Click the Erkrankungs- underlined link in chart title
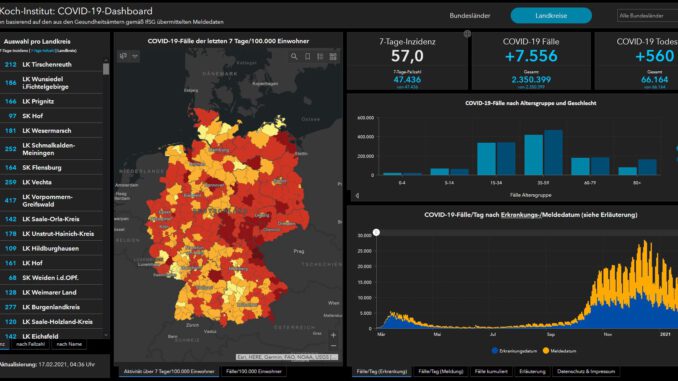 521,215
